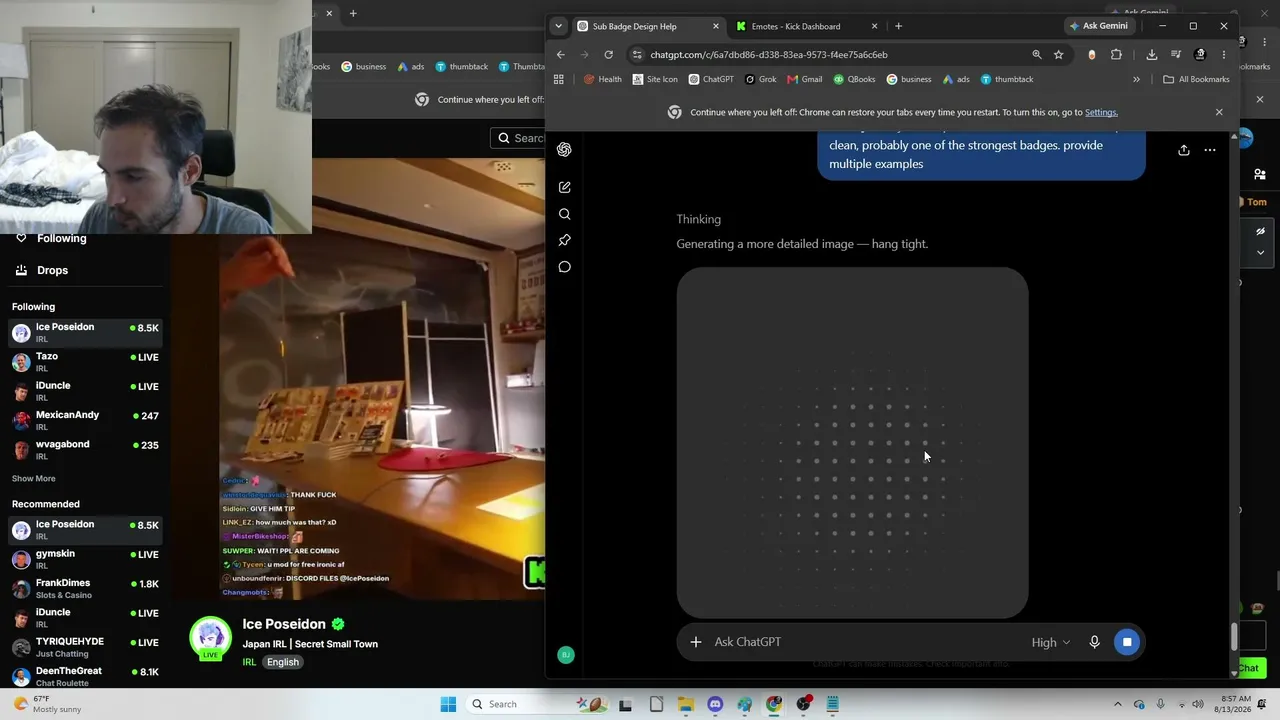Open the media controls icon in Chrome toolbar
Image resolution: width=1280 pixels, height=720 pixels.
[1175, 55]
